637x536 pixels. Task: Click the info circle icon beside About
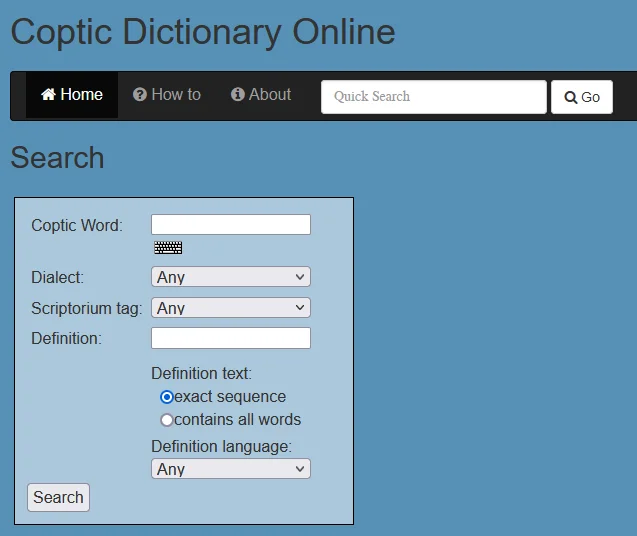pos(238,95)
